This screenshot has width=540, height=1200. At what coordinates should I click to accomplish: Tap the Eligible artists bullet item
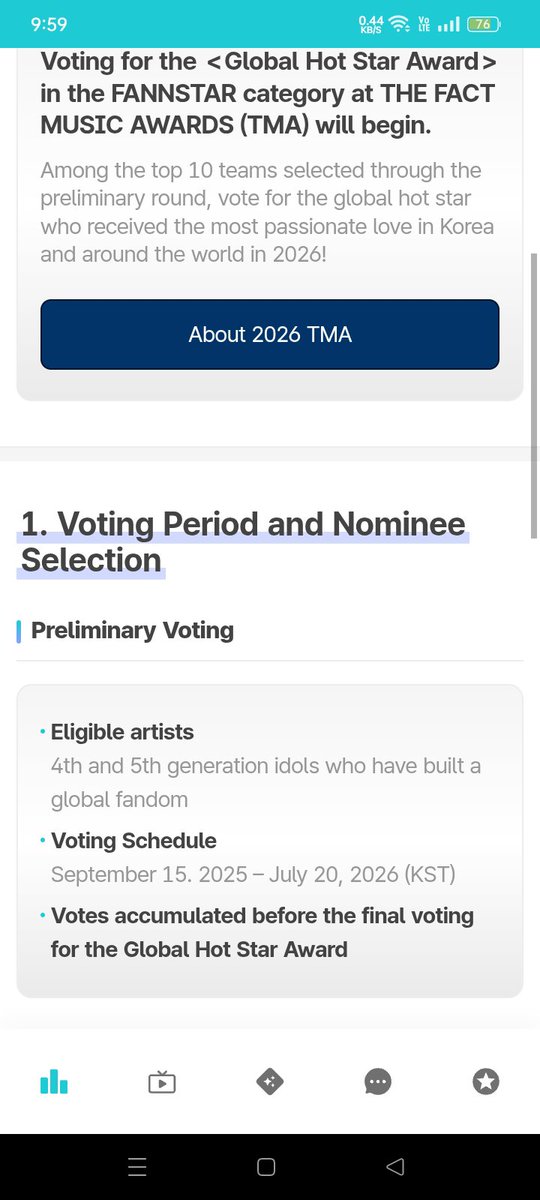pyautogui.click(x=122, y=732)
